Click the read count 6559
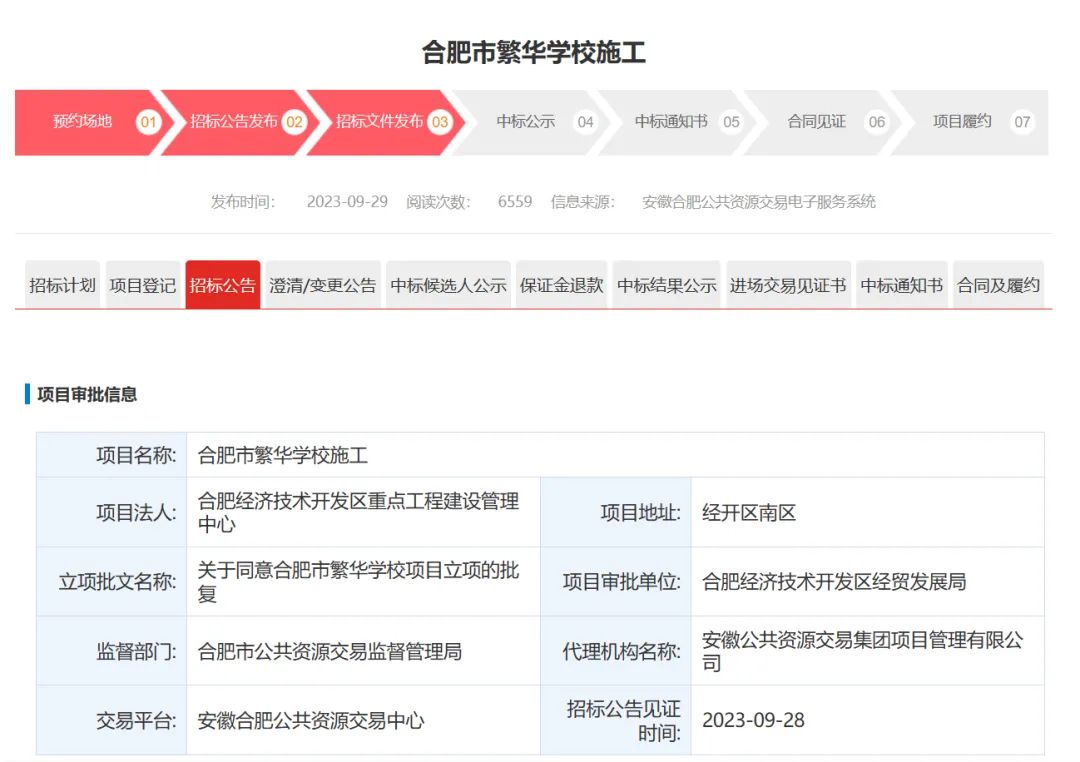 (x=515, y=202)
